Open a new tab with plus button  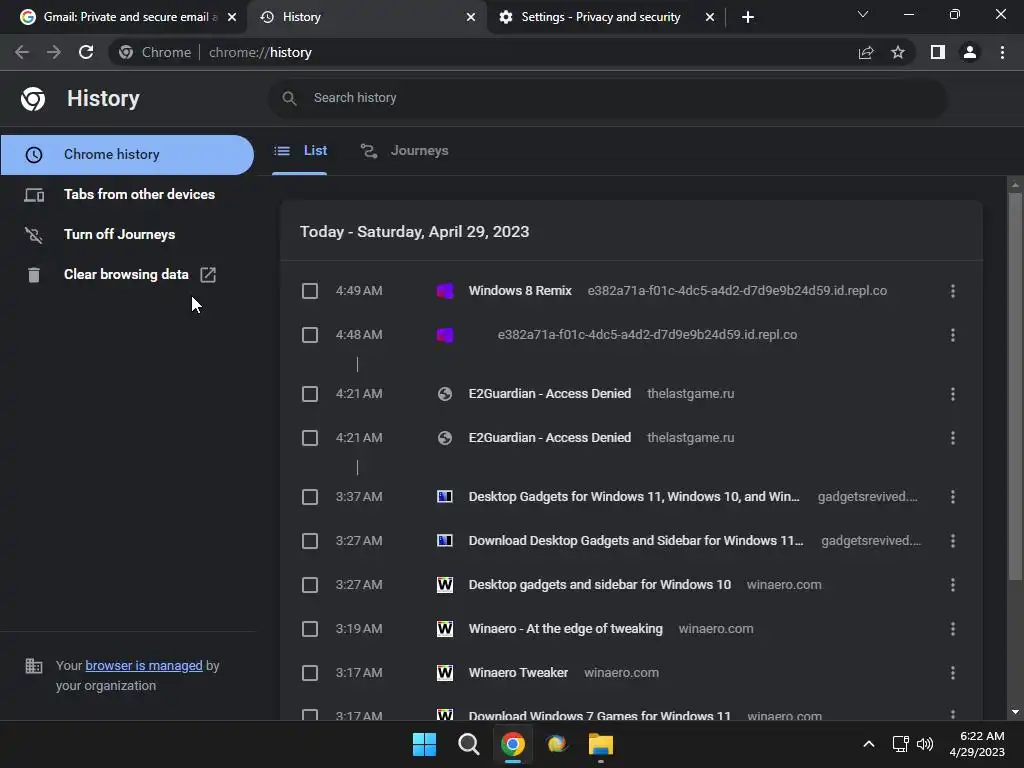pyautogui.click(x=748, y=17)
